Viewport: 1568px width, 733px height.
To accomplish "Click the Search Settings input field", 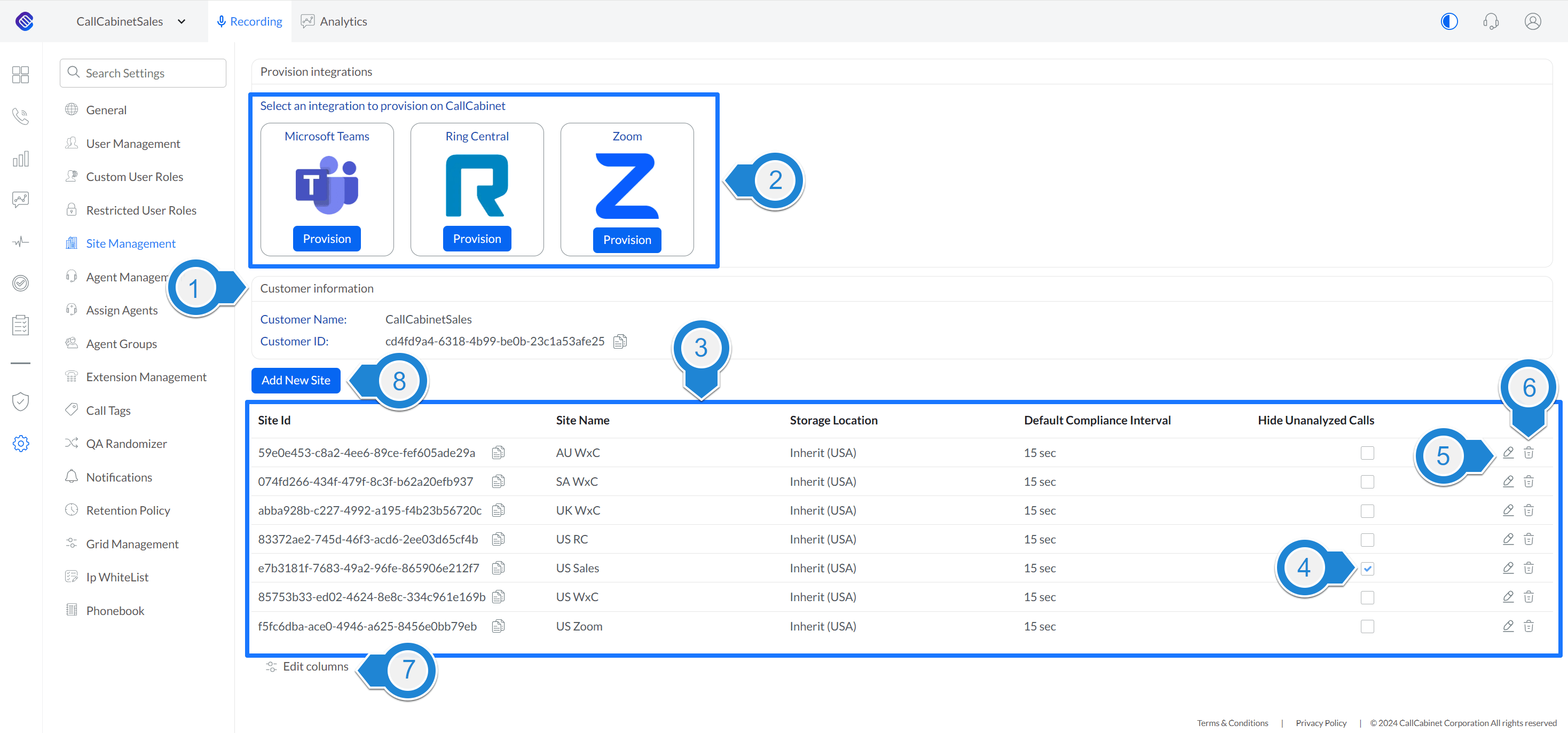I will (x=143, y=73).
